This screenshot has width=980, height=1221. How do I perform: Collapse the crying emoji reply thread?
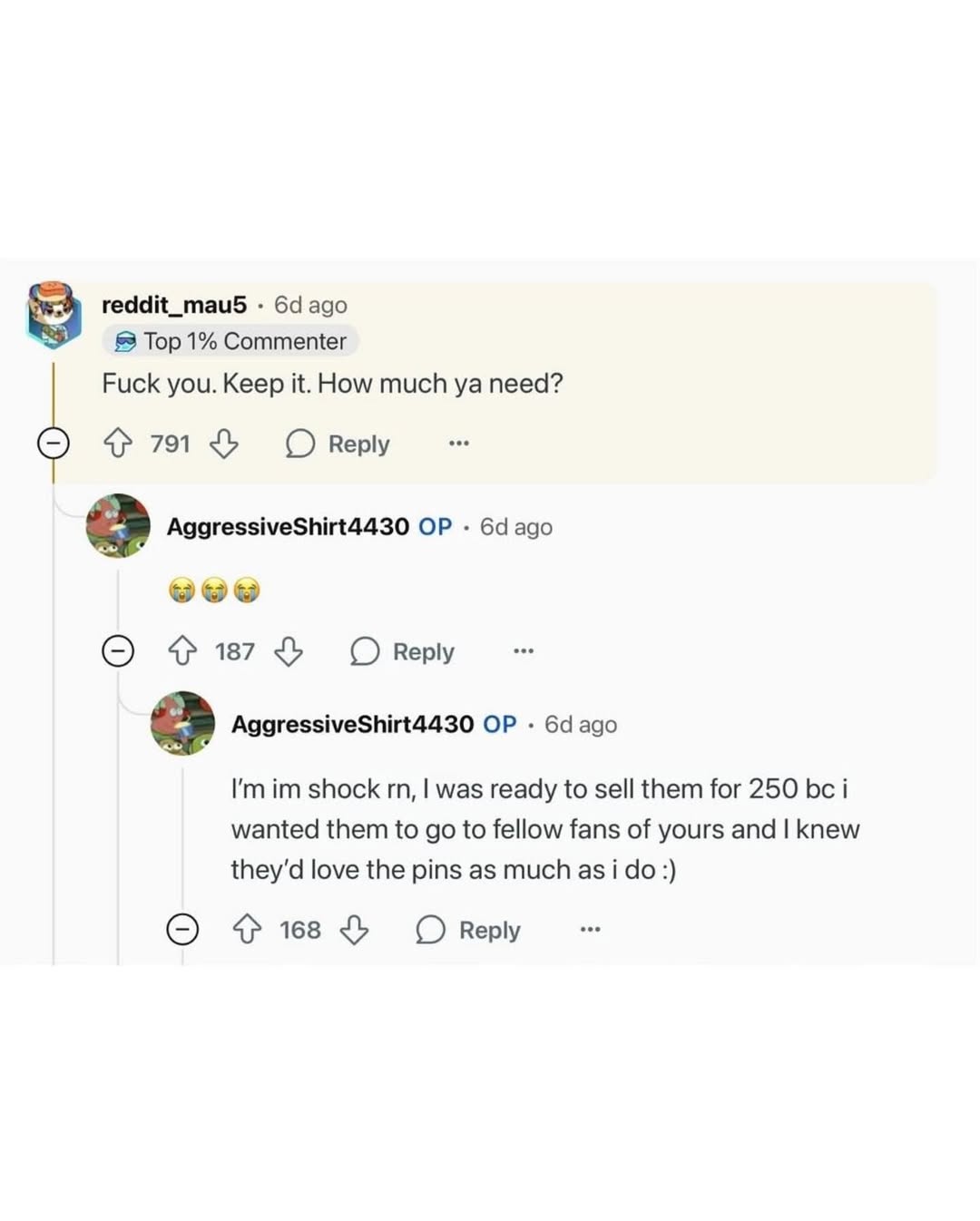coord(118,651)
